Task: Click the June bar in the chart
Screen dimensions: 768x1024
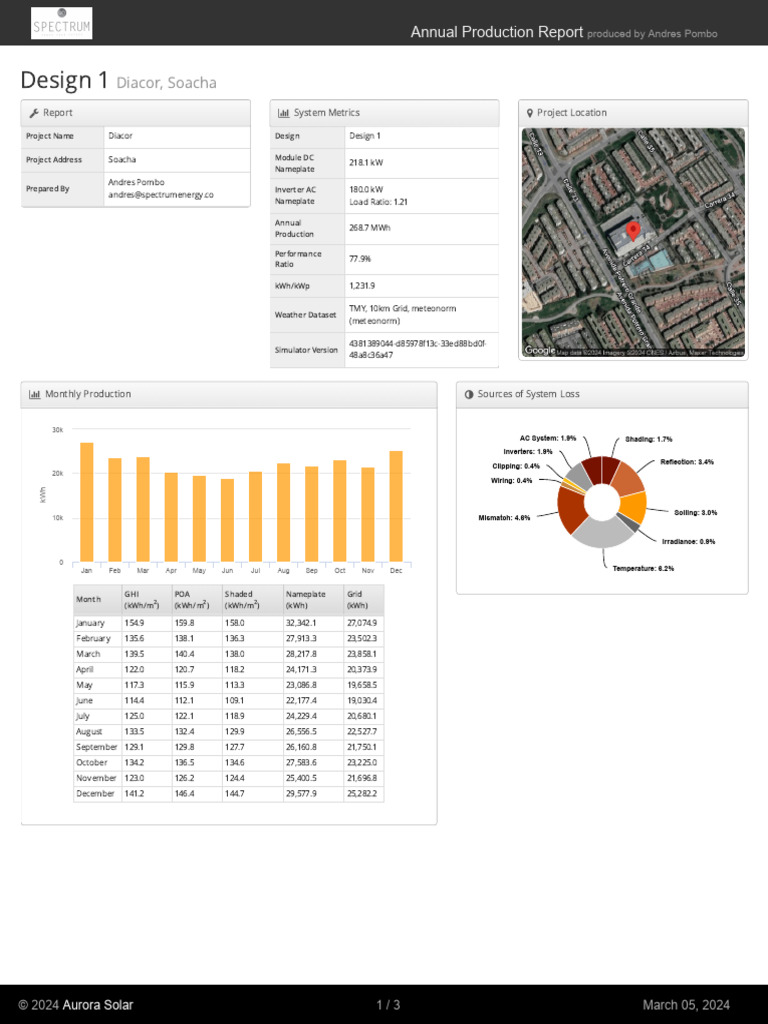Action: click(x=227, y=520)
